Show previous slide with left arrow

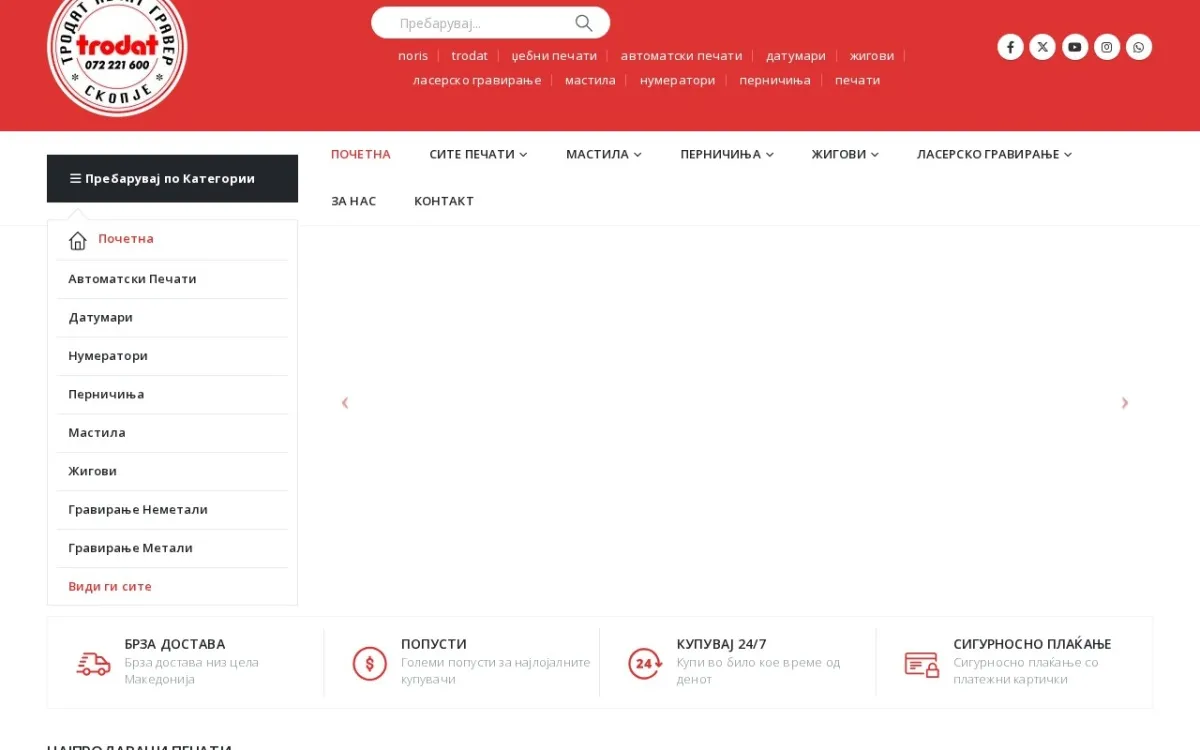345,403
